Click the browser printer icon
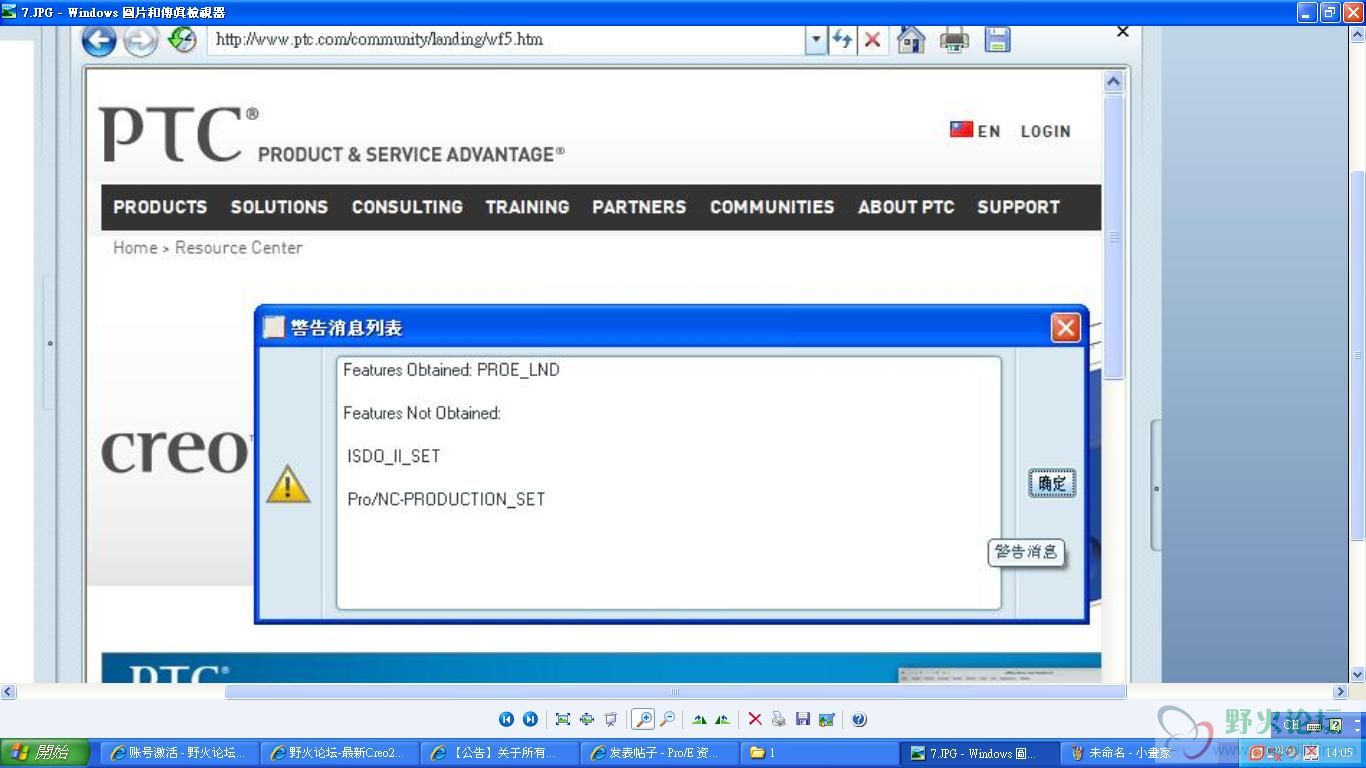The height and width of the screenshot is (768, 1366). tap(955, 40)
